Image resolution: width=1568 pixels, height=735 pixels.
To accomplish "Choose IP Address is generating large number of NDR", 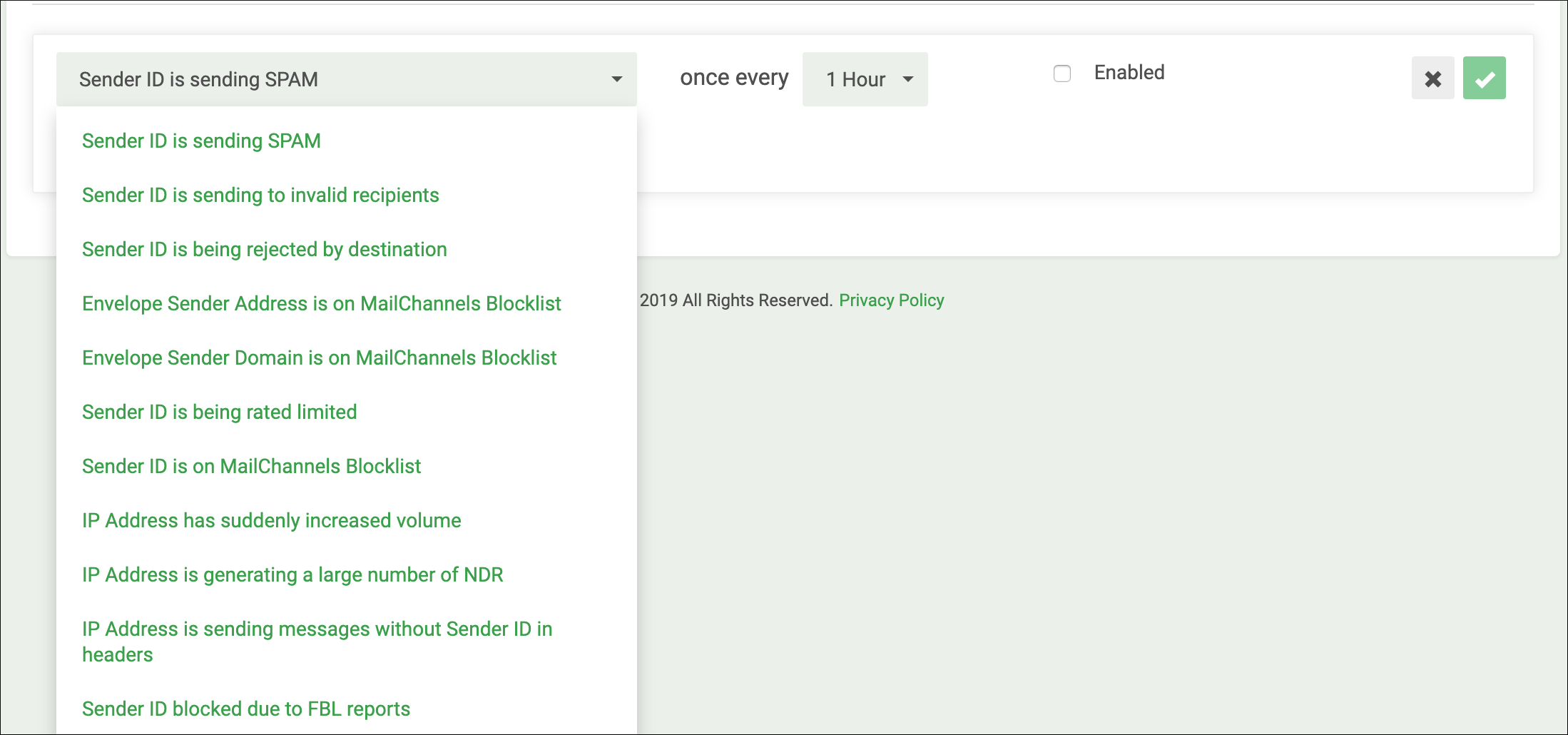I will pyautogui.click(x=346, y=574).
